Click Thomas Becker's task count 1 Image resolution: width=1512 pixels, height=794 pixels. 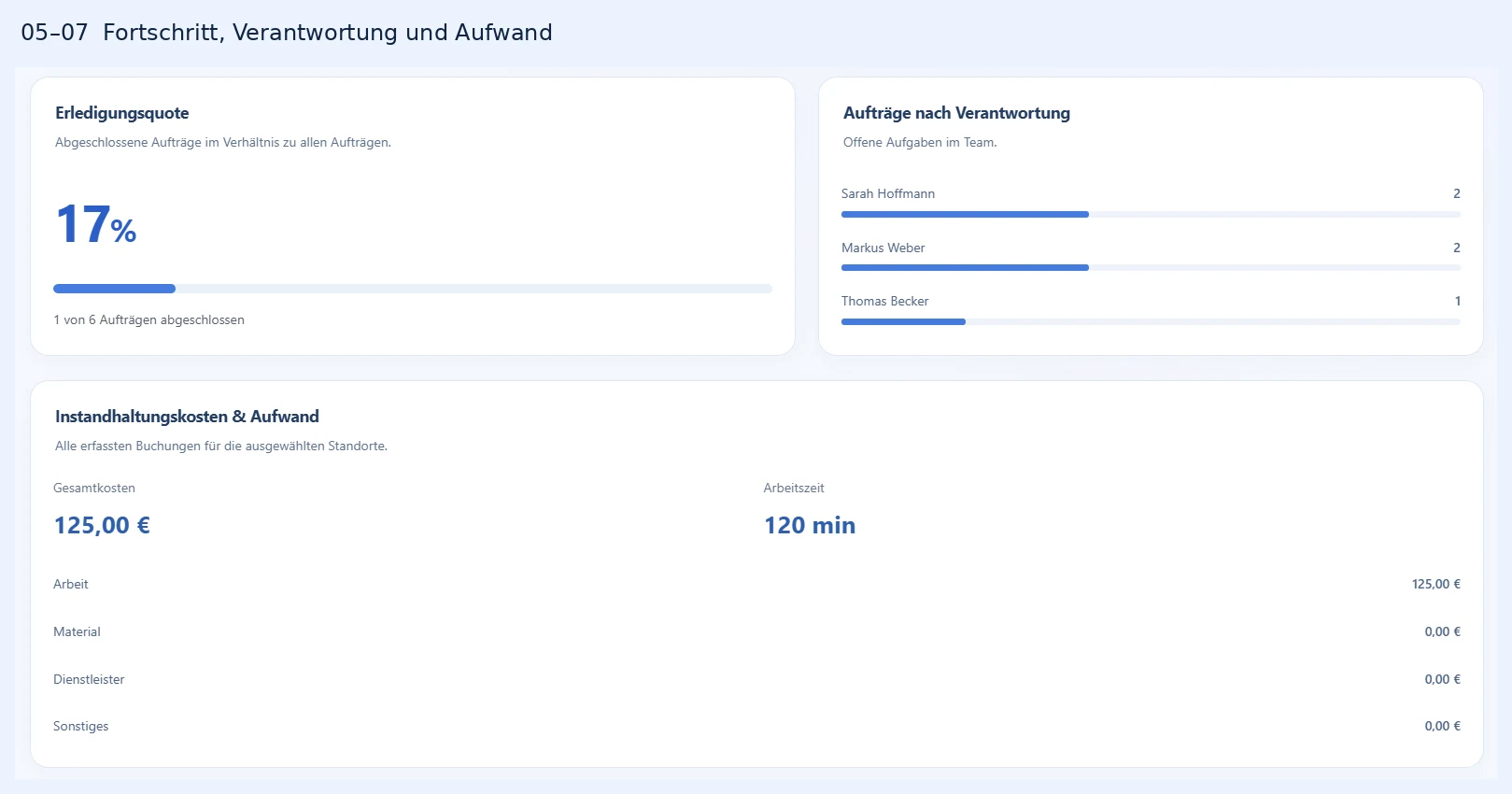(1457, 301)
